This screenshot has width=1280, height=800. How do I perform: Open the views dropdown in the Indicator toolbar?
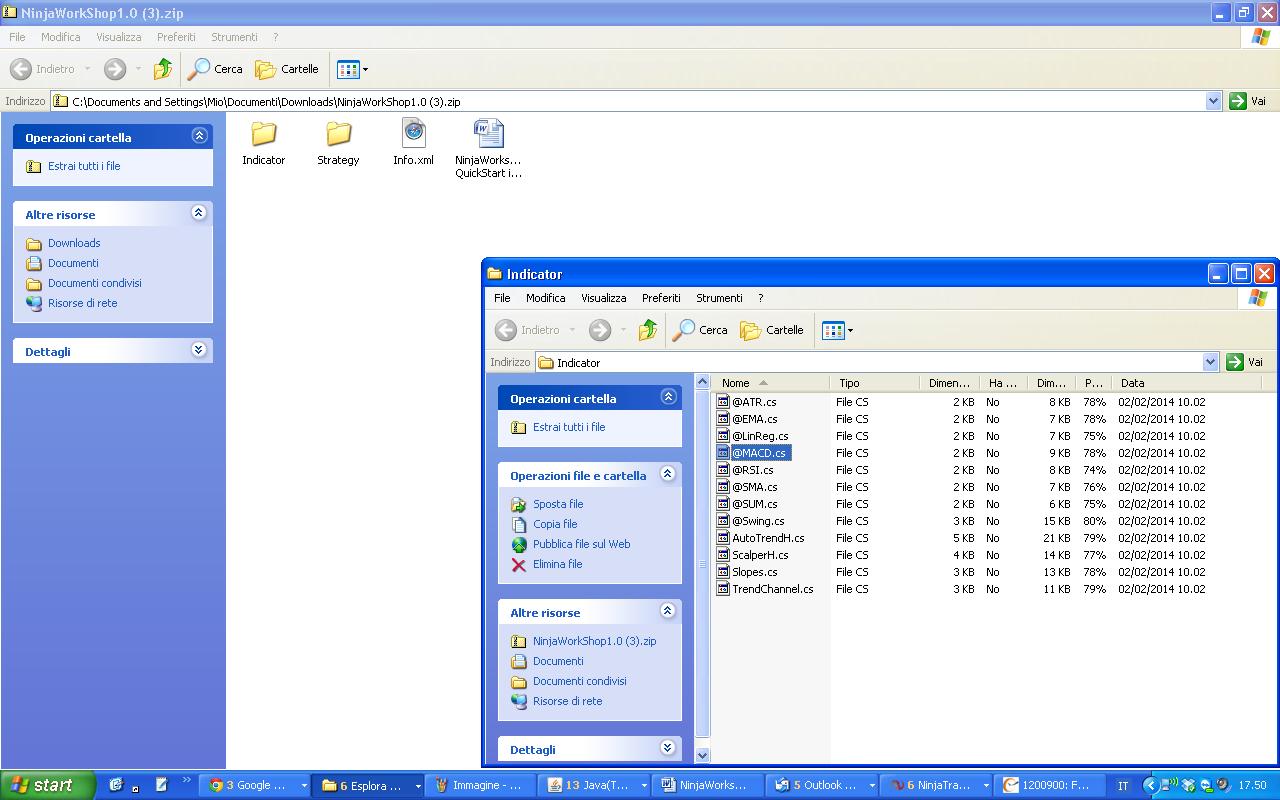point(850,330)
